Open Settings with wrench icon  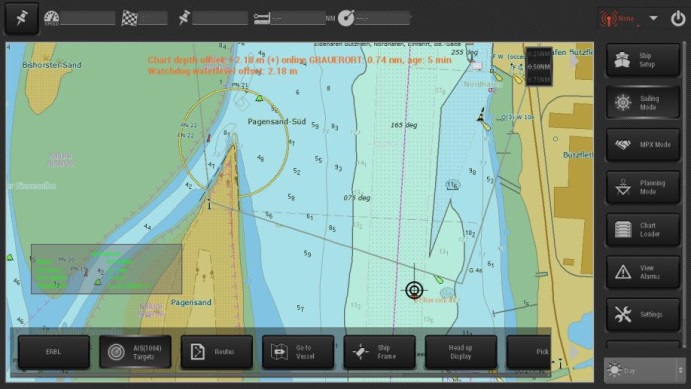[x=643, y=314]
